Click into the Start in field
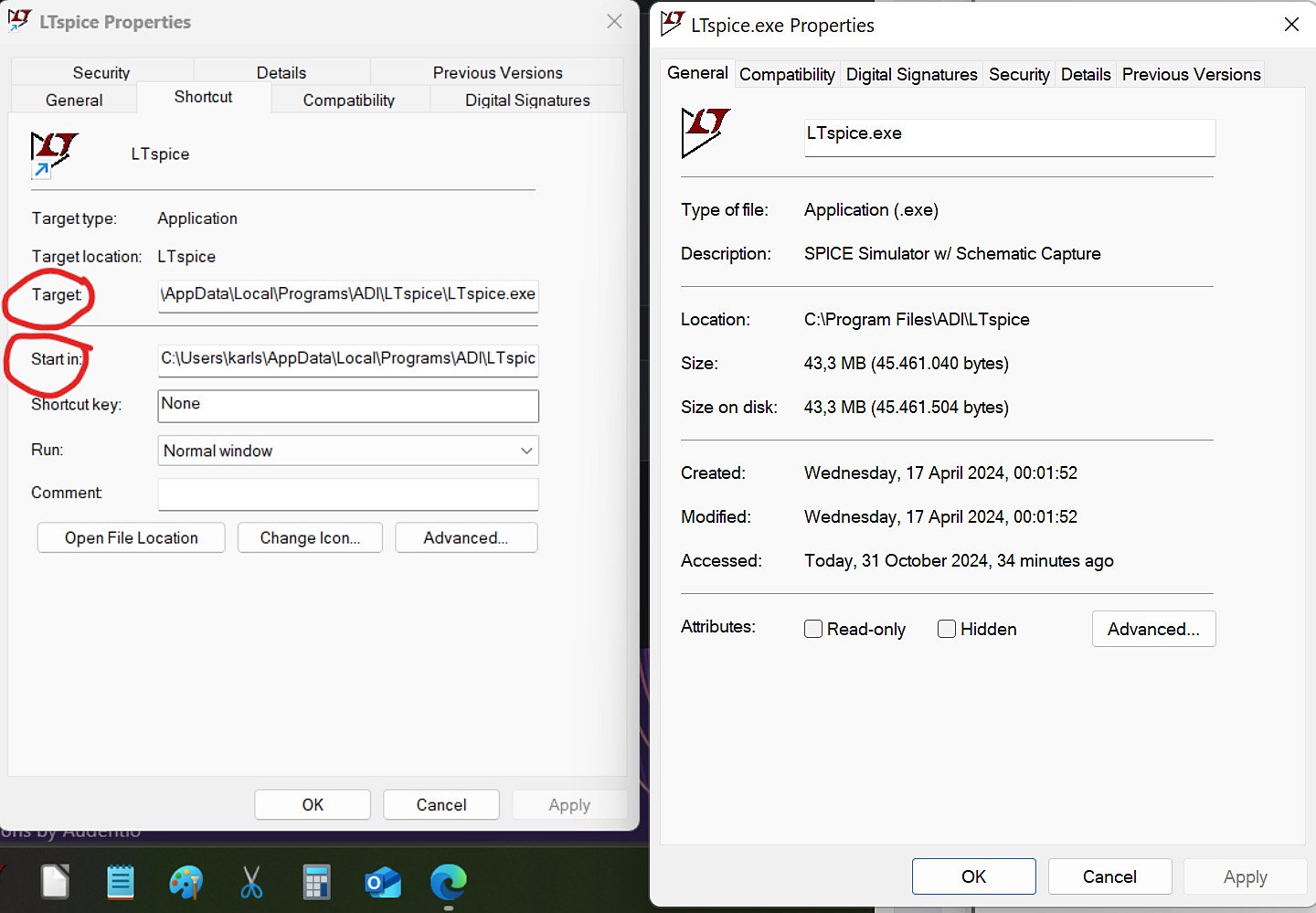Screen dimensions: 1316x913 pos(348,359)
